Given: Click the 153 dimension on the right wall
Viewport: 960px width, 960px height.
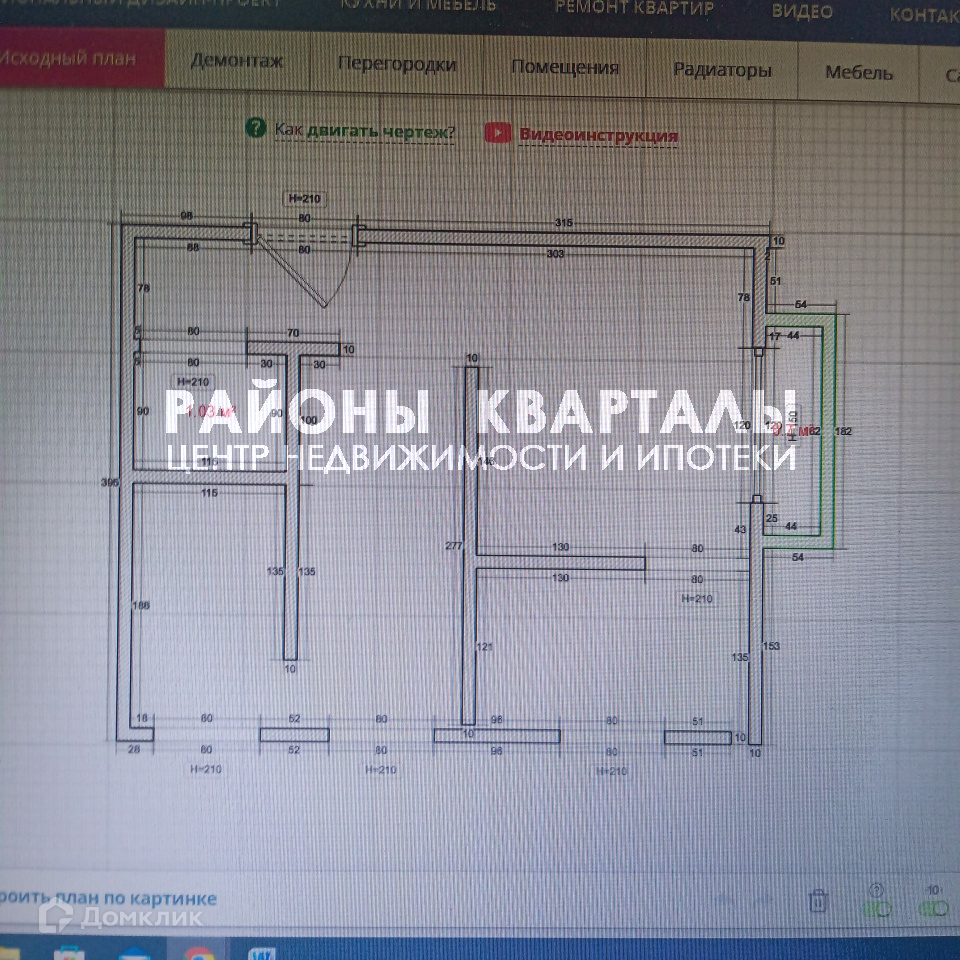Looking at the screenshot, I should click(771, 646).
